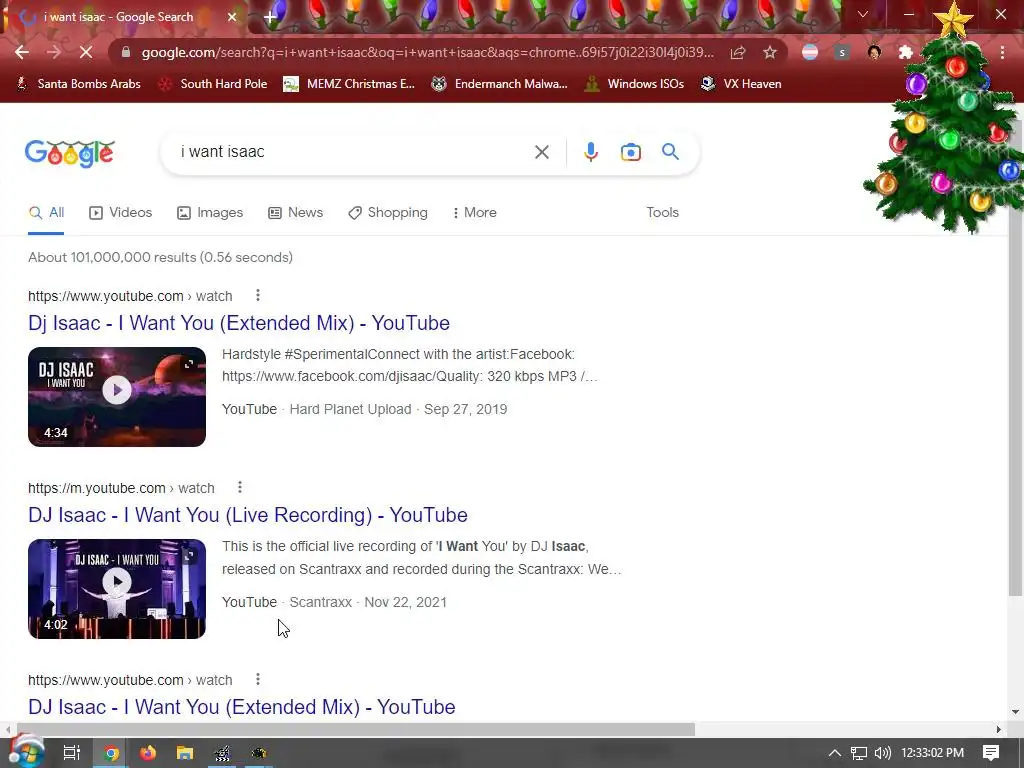Open Windows Start button with Santa hat
This screenshot has height=768, width=1024.
[x=26, y=752]
